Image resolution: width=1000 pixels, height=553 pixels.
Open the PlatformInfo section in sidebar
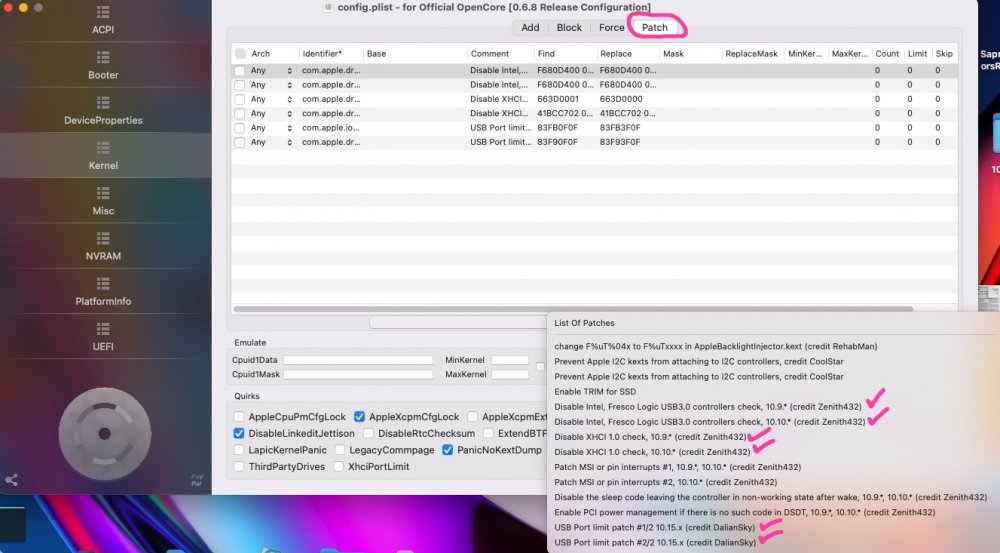[103, 292]
